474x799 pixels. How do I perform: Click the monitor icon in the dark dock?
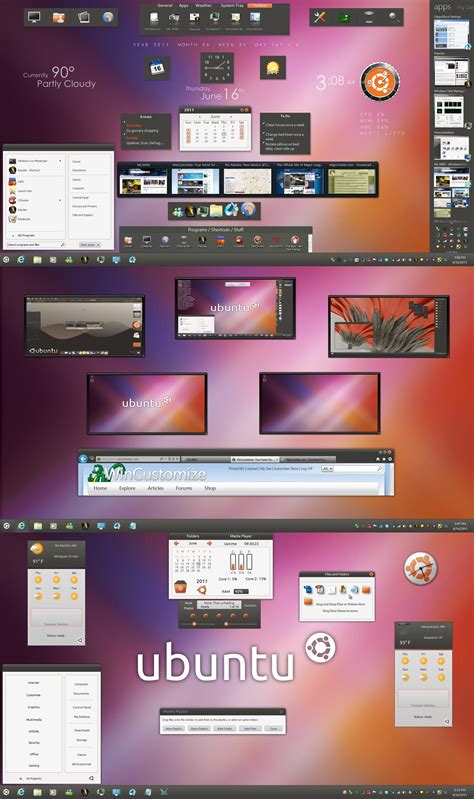[x=34, y=17]
